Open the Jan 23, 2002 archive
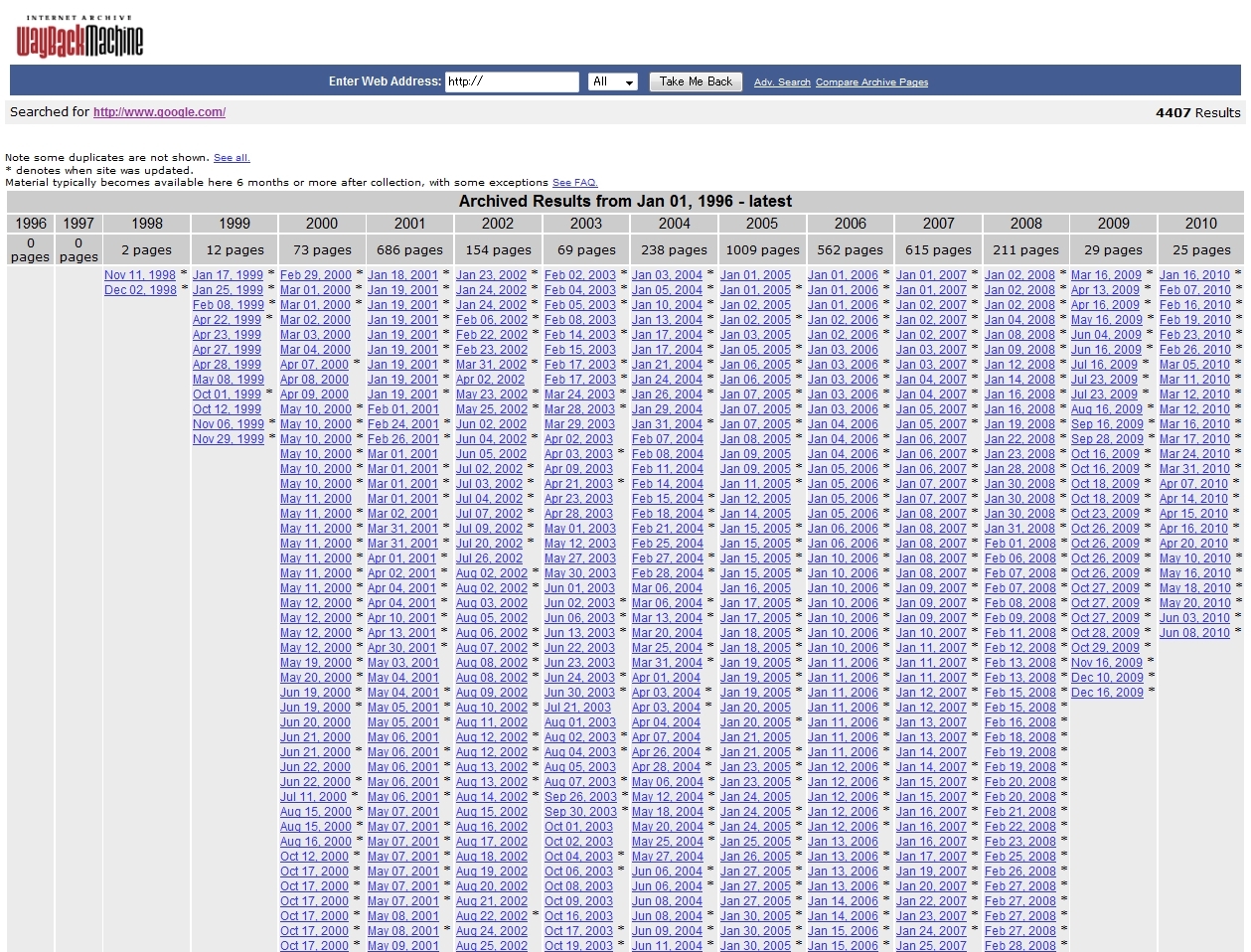 click(x=491, y=275)
